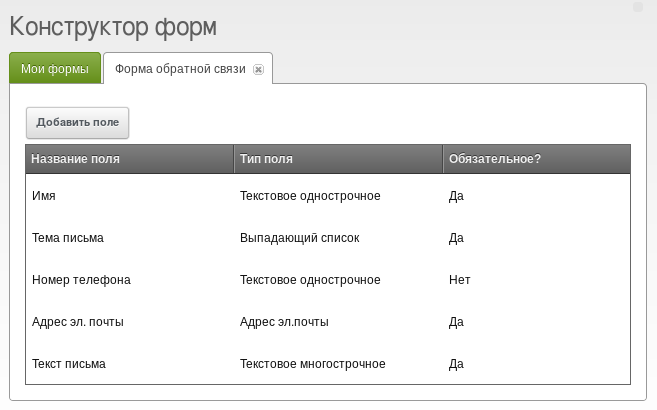Select the Форма обратной связи tab
Viewport: 657px width, 410px height.
click(181, 69)
